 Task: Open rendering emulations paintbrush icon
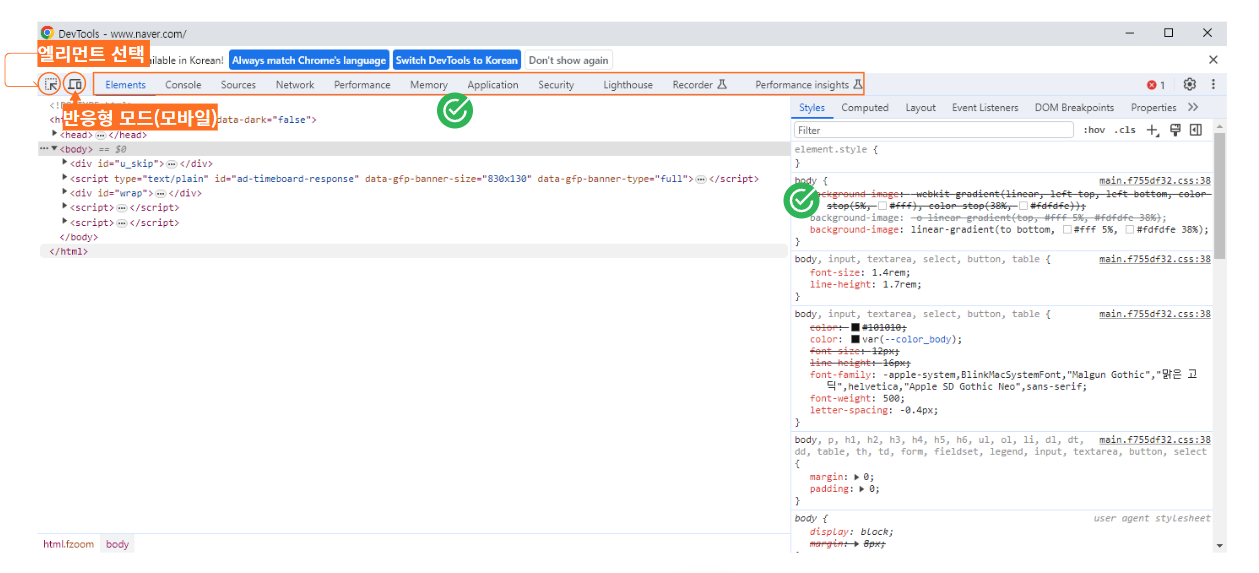(1175, 130)
